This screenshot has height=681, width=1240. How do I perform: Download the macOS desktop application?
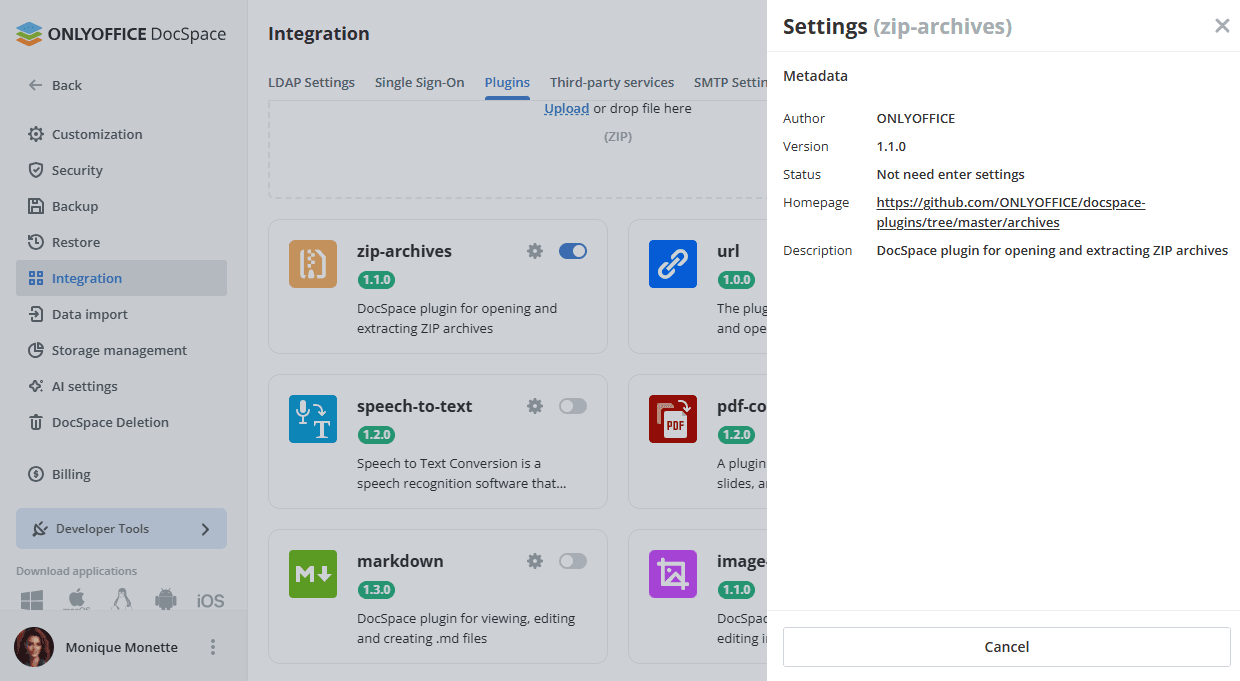coord(77,600)
